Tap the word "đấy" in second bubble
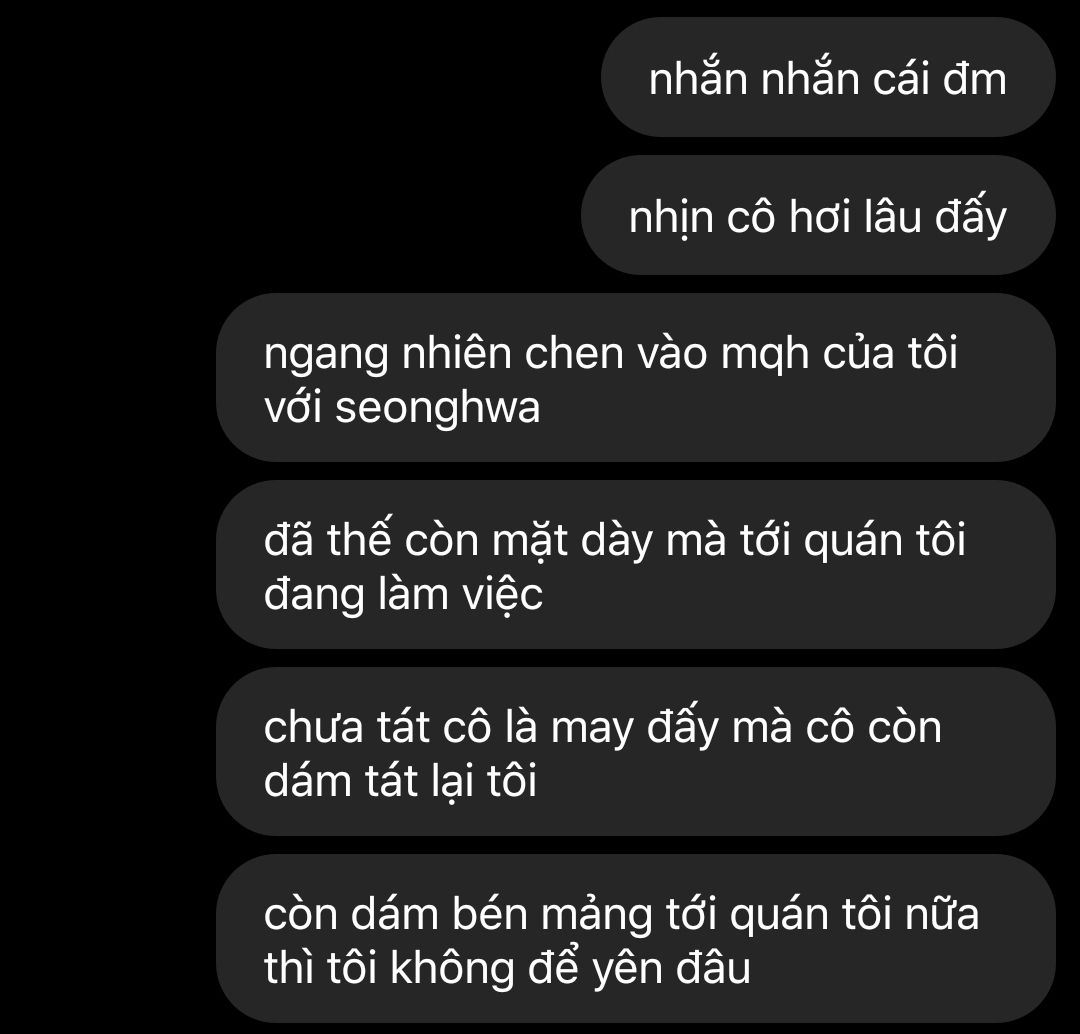 (970, 218)
